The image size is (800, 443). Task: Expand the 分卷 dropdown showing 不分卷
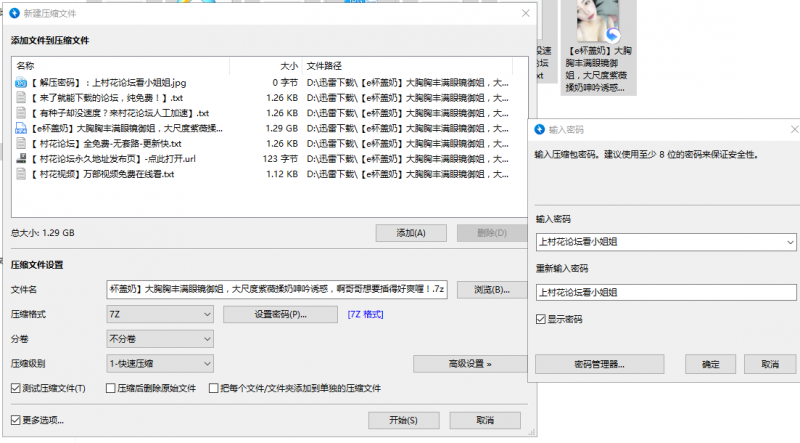pyautogui.click(x=160, y=339)
